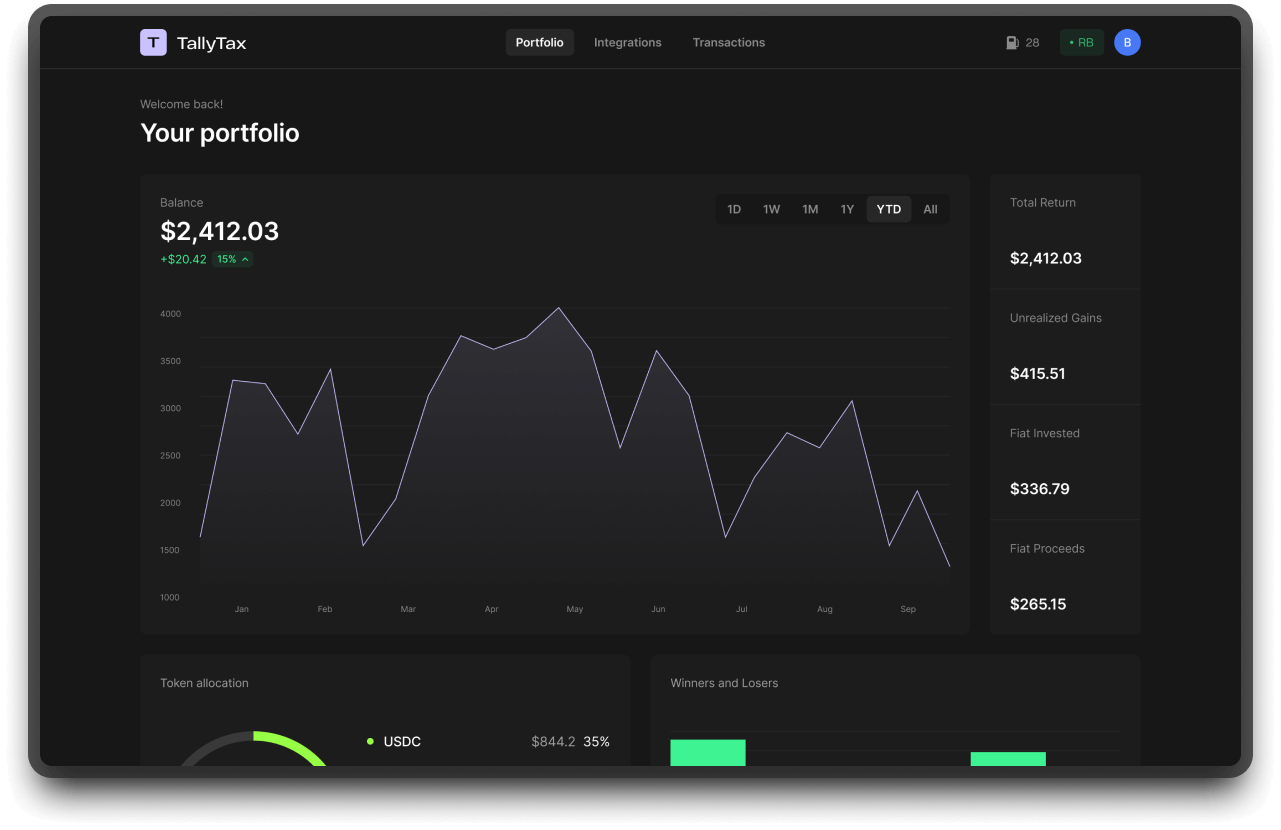Screen dimensions: 1281x830
Task: Set chart range to 1Y
Action: (847, 209)
